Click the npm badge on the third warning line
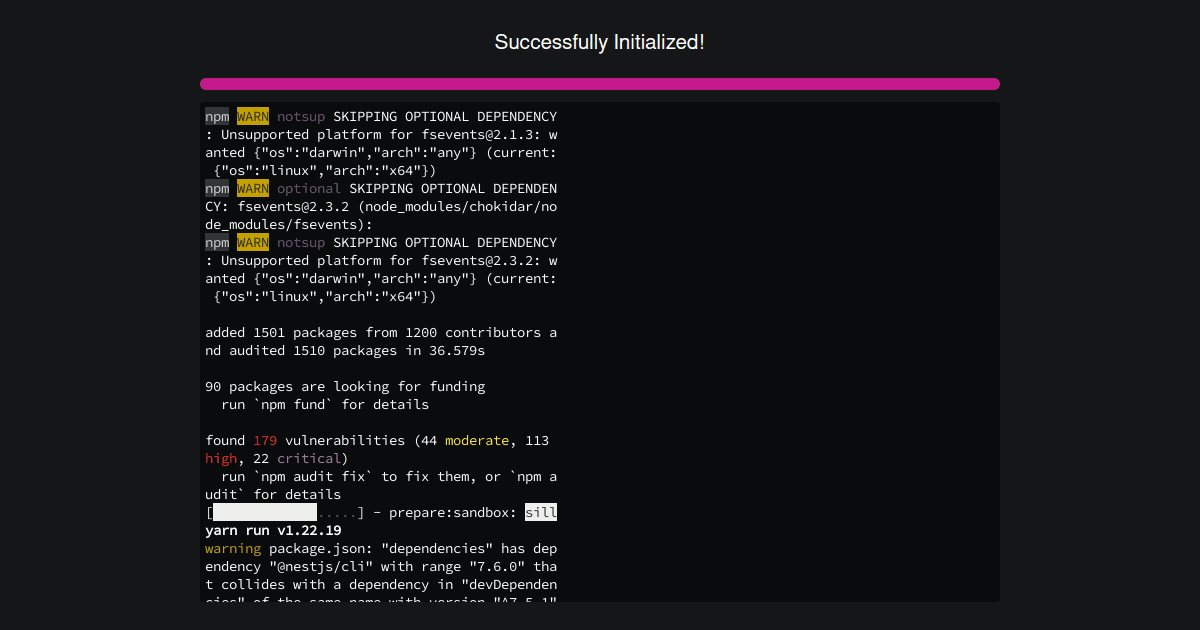The image size is (1200, 630). click(216, 242)
